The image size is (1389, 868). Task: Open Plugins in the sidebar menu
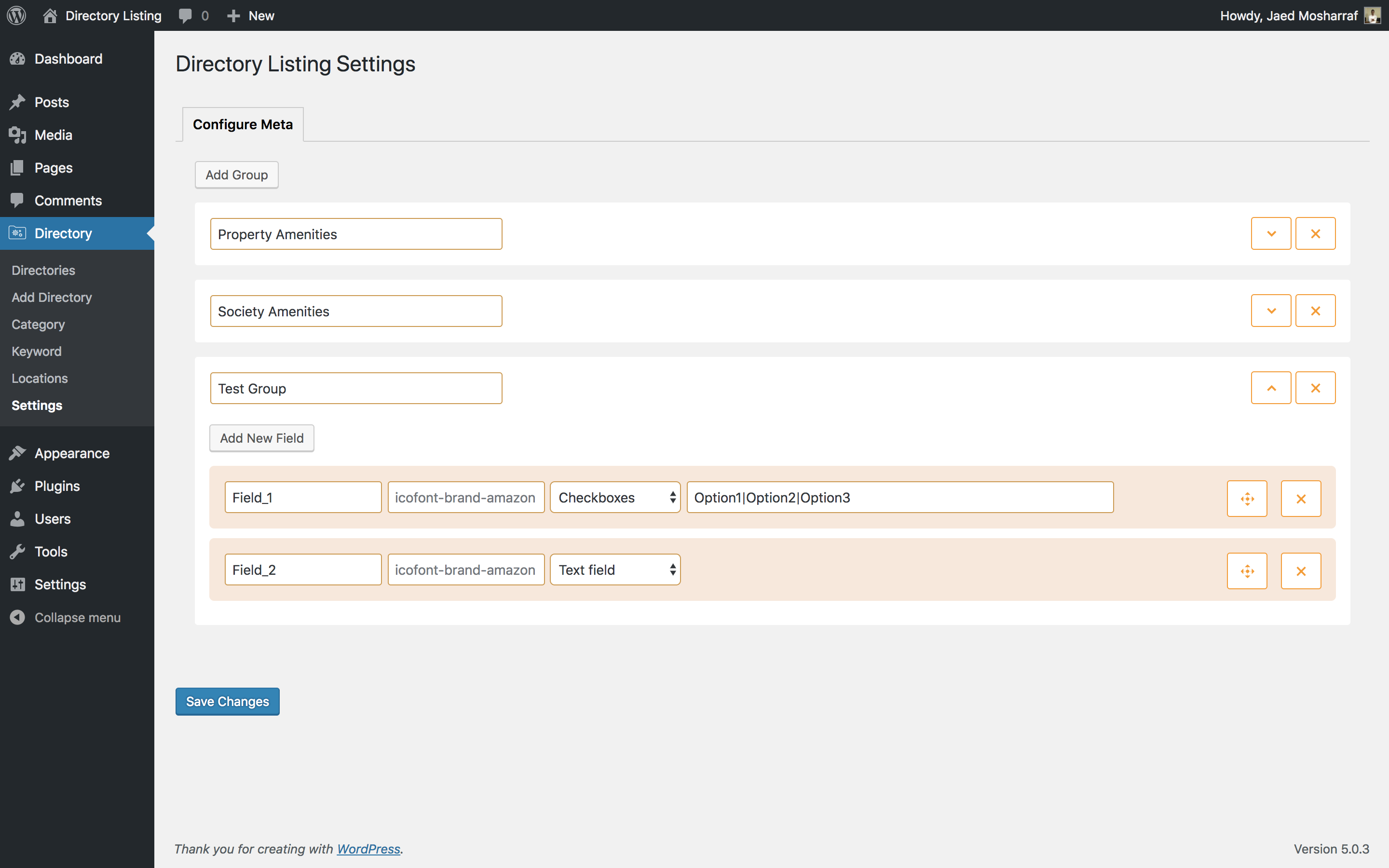click(x=57, y=486)
